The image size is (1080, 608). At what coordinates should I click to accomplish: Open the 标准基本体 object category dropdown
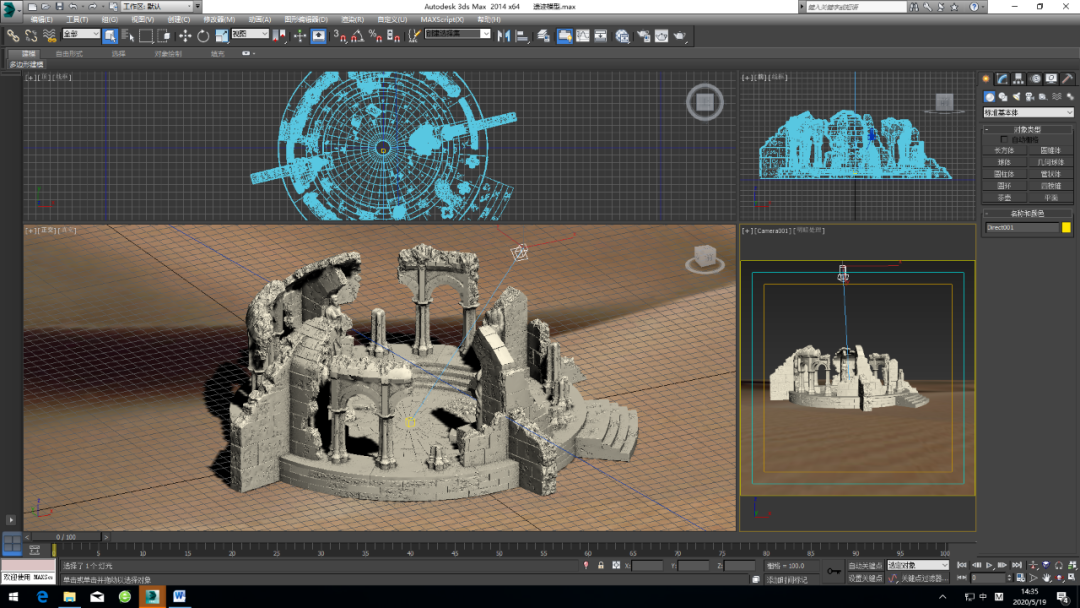point(1028,112)
